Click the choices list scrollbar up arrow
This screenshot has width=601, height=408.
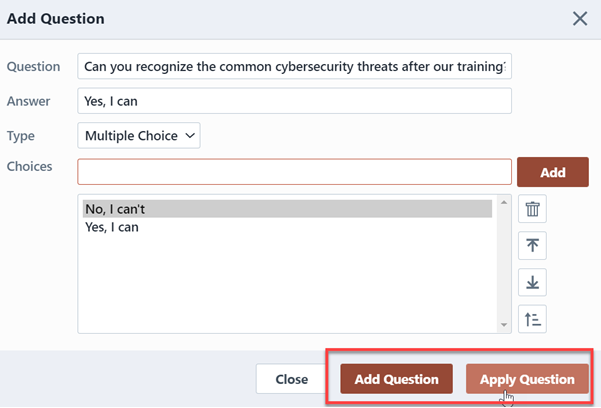click(504, 202)
